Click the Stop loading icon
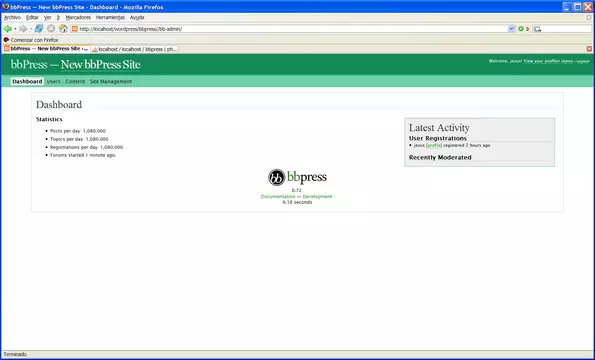 click(51, 29)
